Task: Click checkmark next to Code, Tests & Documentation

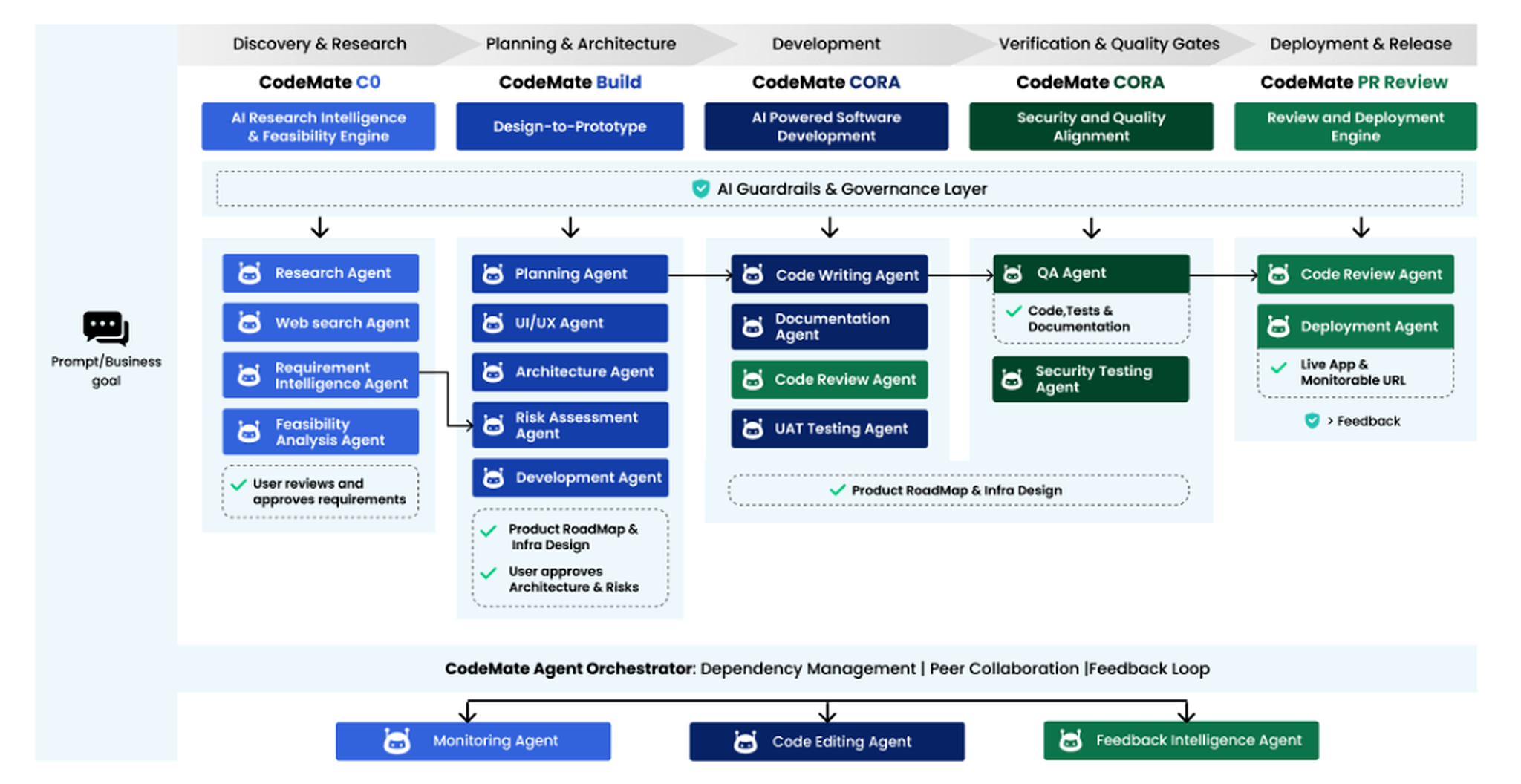Action: point(1014,311)
